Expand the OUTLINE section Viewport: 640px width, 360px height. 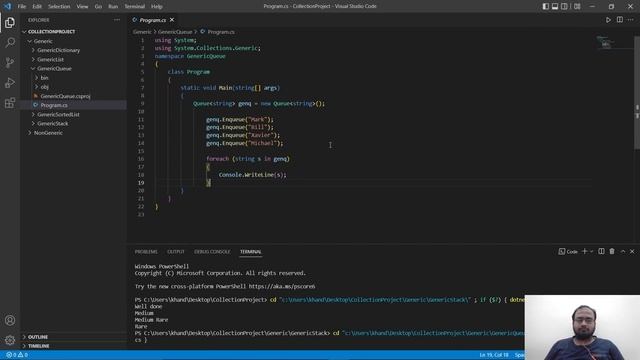[38, 337]
